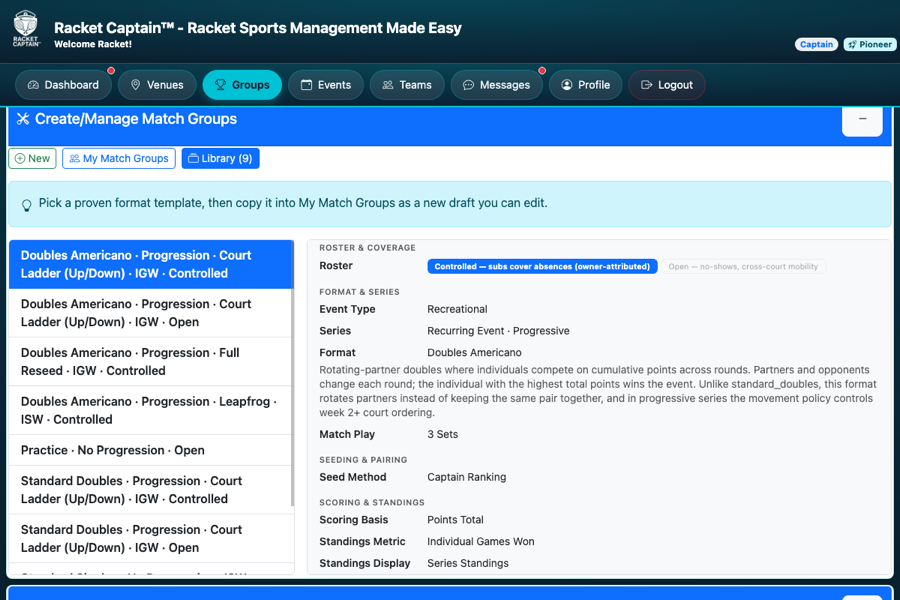Open the Profile tab

pos(585,85)
